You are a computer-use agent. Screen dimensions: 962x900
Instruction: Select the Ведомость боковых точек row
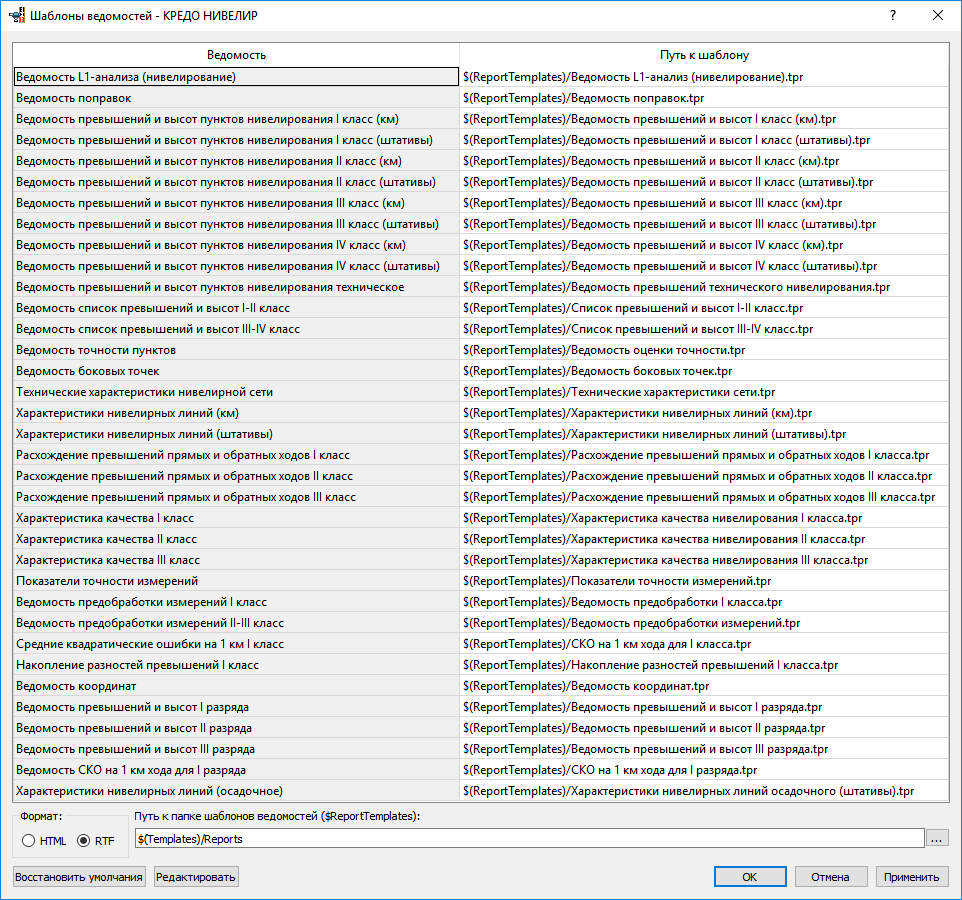pos(236,371)
